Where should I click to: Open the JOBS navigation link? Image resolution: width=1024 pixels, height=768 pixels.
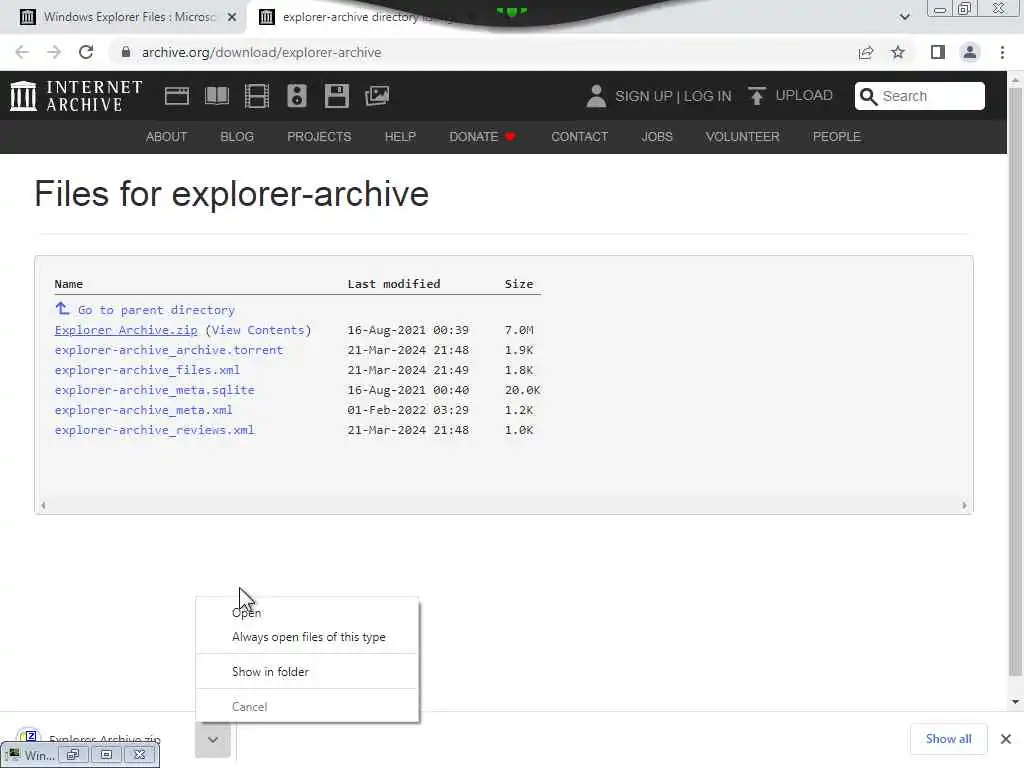(657, 136)
